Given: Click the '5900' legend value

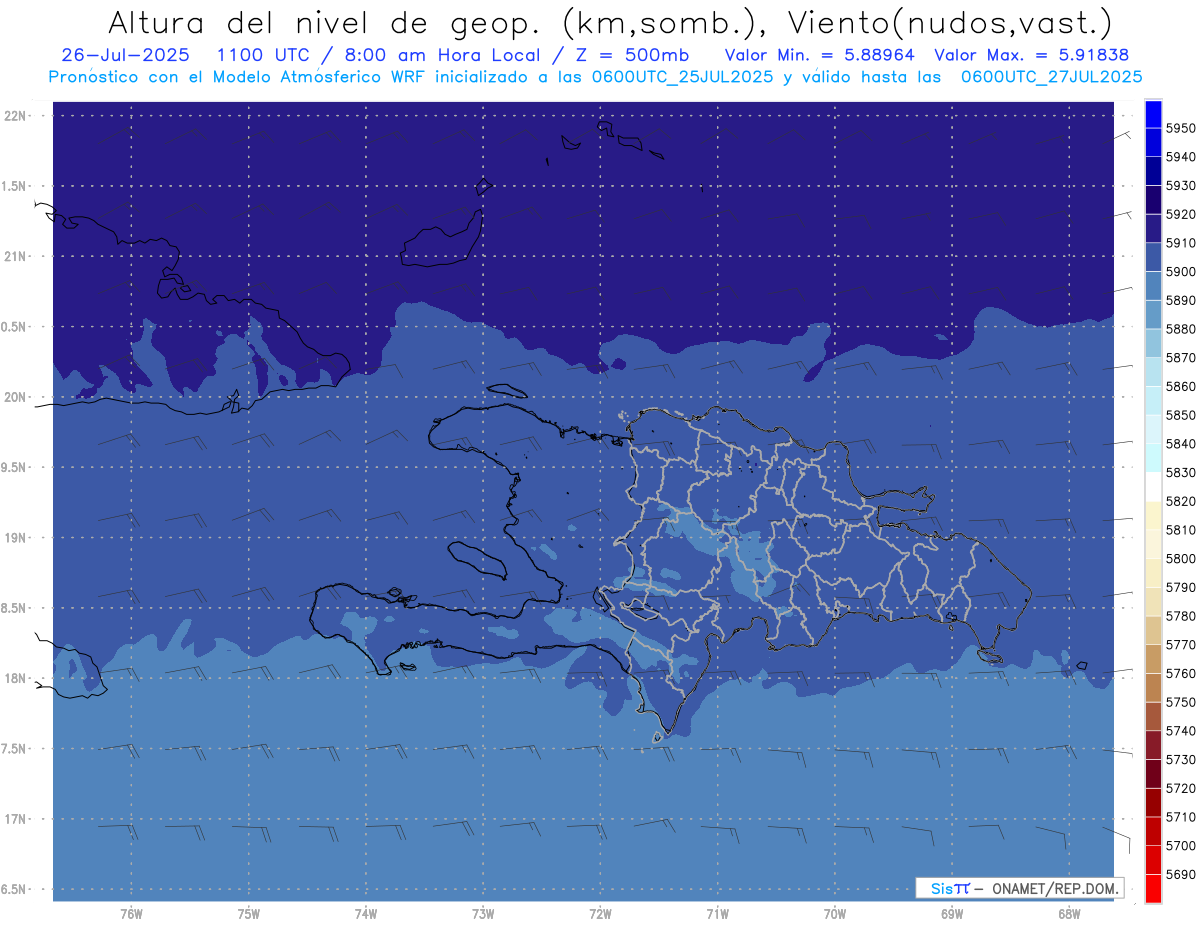Looking at the screenshot, I should click(1181, 272).
